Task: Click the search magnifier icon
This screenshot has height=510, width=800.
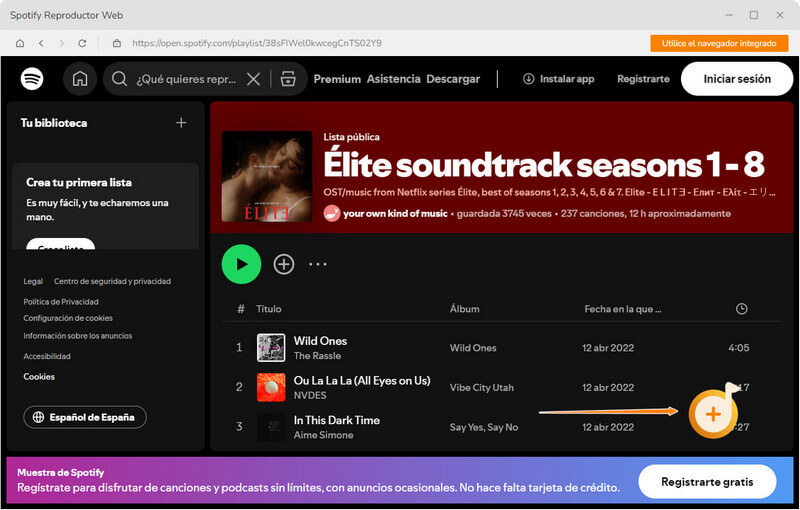Action: 119,79
